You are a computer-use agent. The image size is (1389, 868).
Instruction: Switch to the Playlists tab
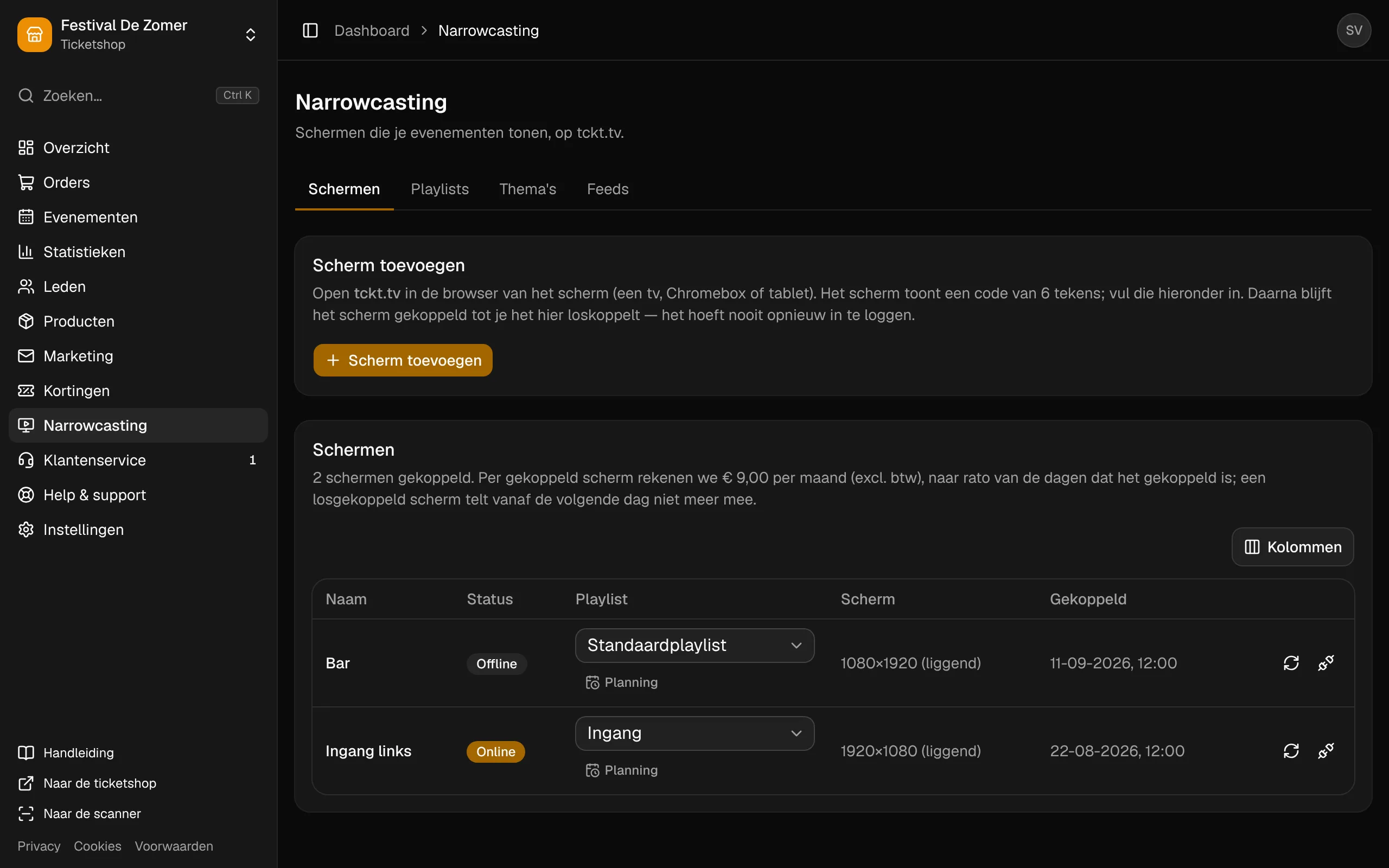(439, 189)
